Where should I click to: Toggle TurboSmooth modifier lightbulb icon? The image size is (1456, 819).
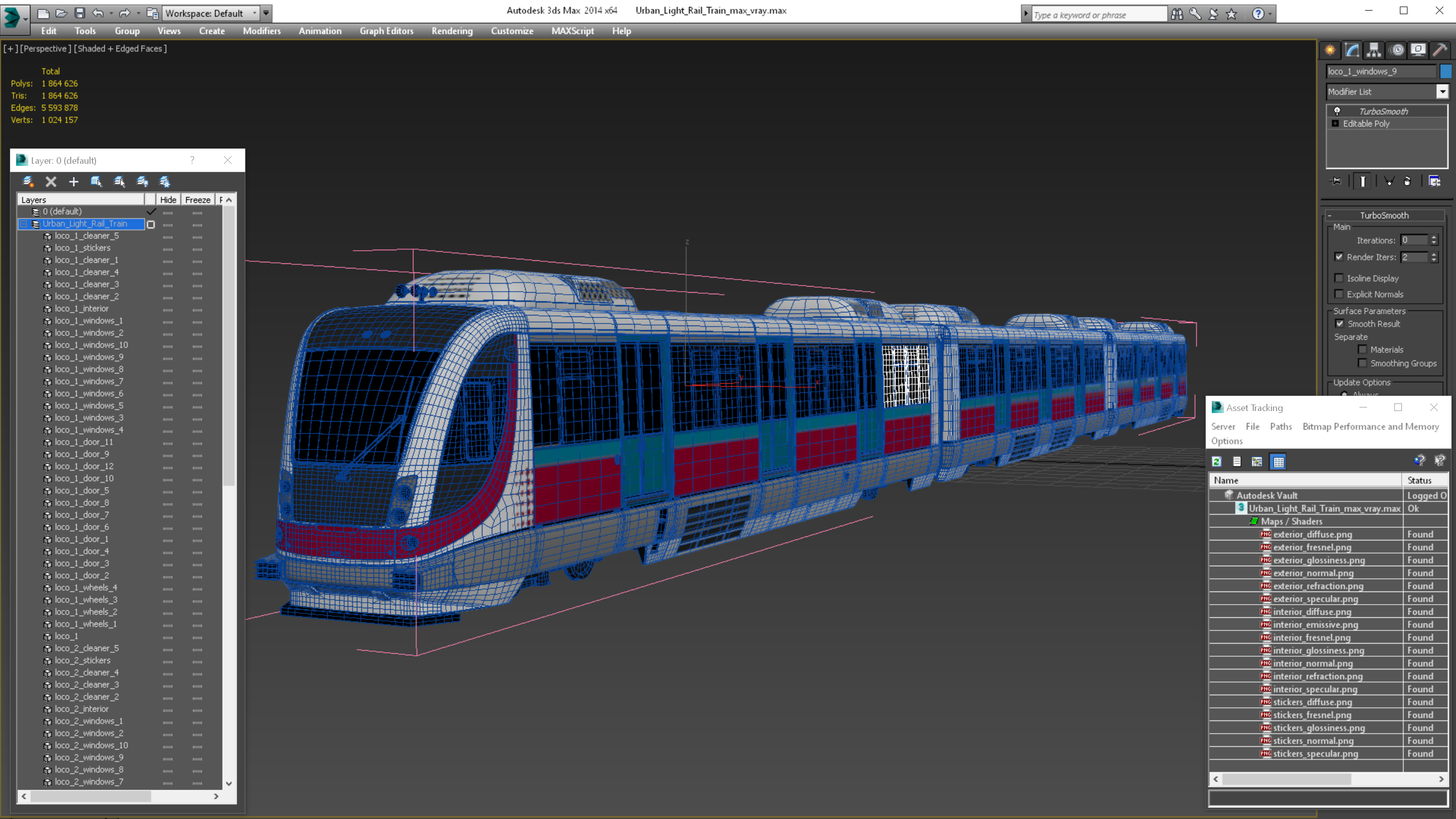(x=1337, y=111)
